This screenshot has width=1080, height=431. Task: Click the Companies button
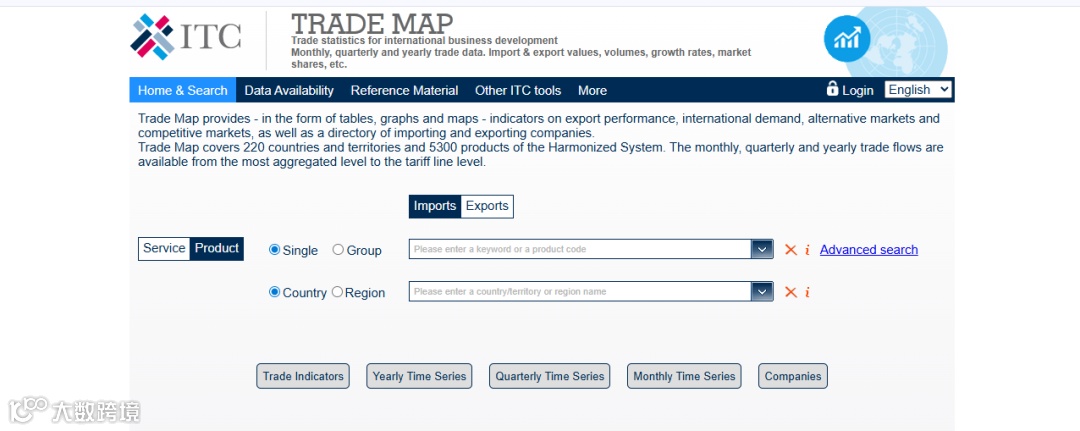pos(793,376)
